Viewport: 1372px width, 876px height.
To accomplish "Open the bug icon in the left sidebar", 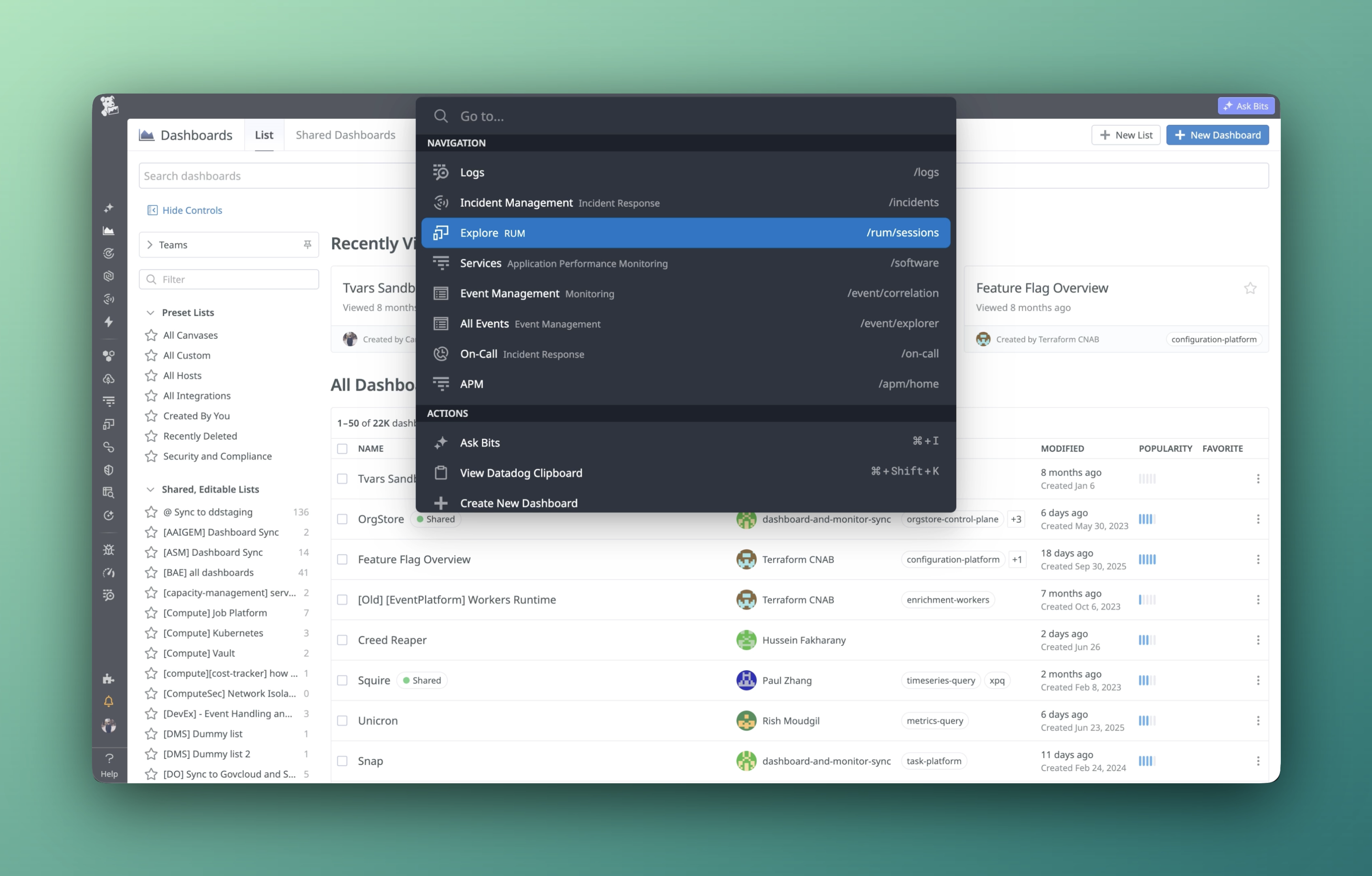I will (x=108, y=550).
